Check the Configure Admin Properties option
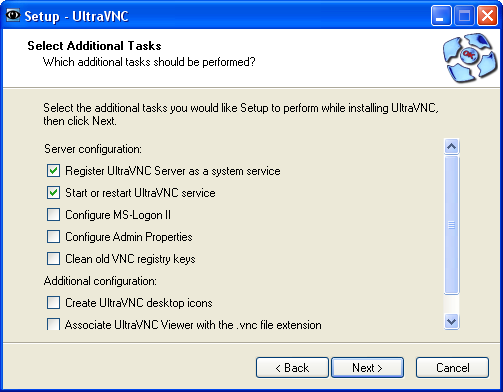The height and width of the screenshot is (392, 503). pos(53,237)
